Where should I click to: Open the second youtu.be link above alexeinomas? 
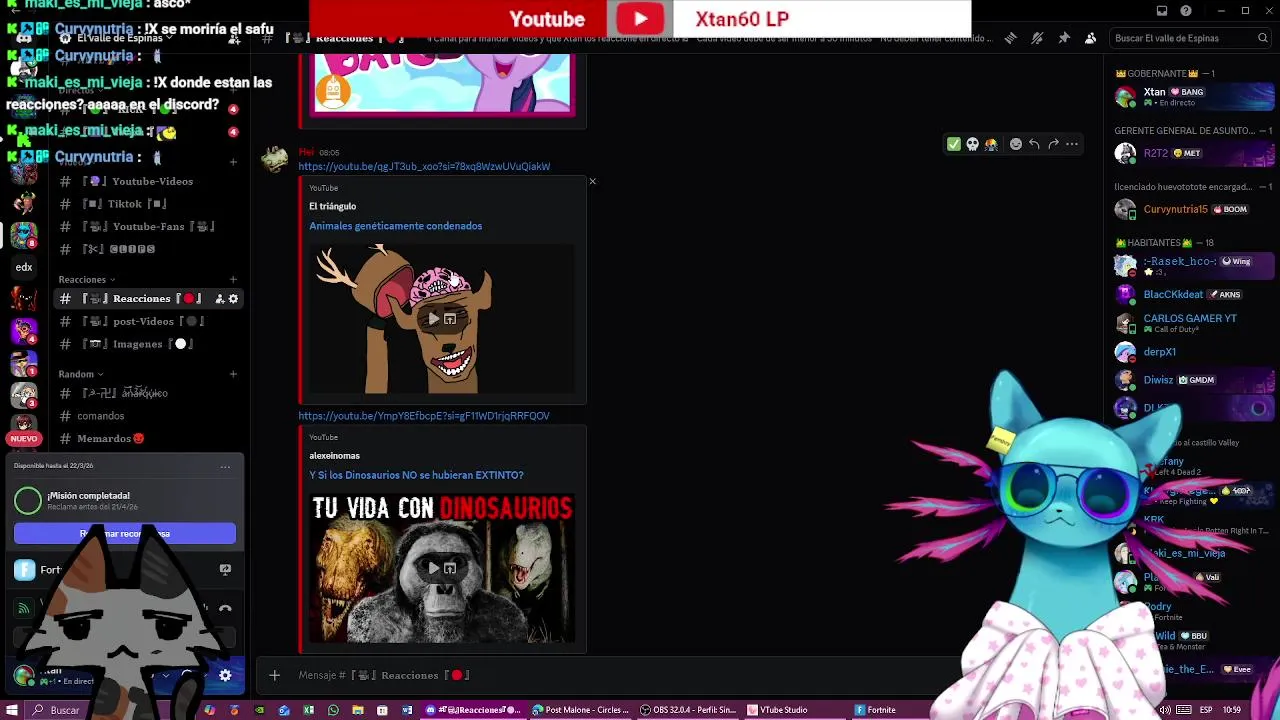coord(424,416)
